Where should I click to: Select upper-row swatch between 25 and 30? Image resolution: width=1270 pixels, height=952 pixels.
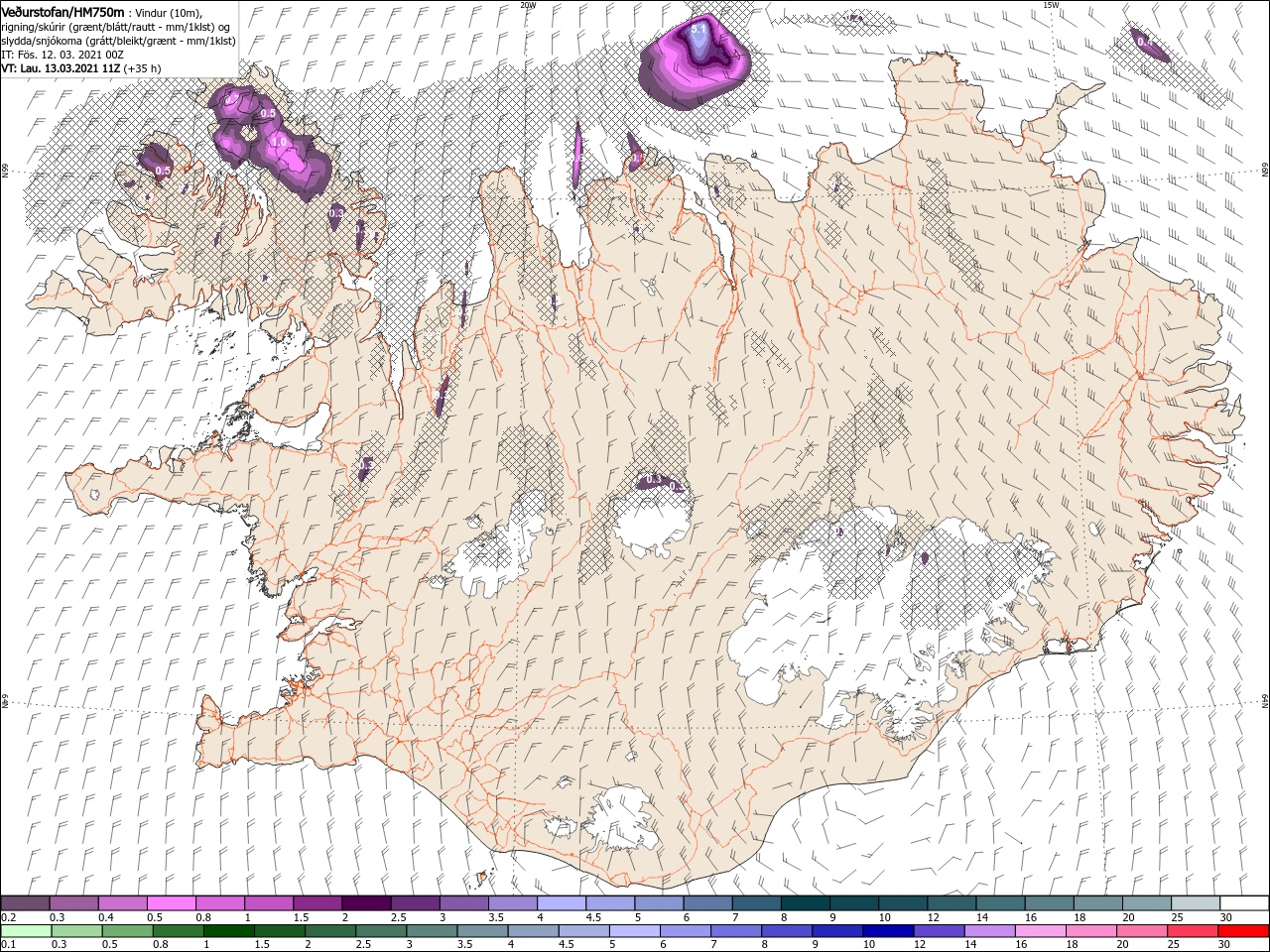point(1197,903)
